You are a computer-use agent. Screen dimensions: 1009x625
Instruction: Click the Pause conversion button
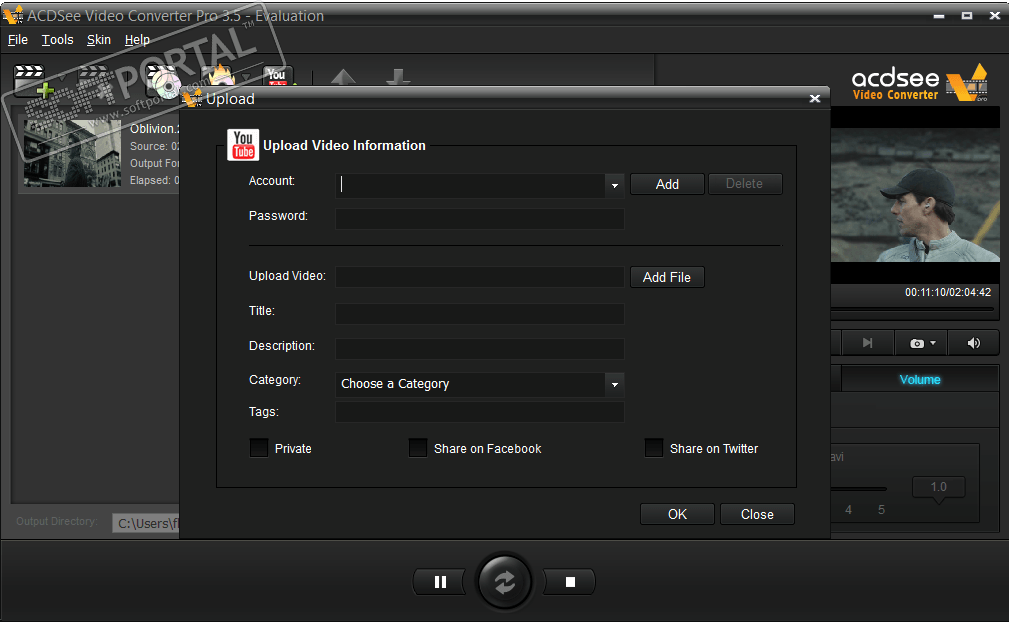coord(440,583)
